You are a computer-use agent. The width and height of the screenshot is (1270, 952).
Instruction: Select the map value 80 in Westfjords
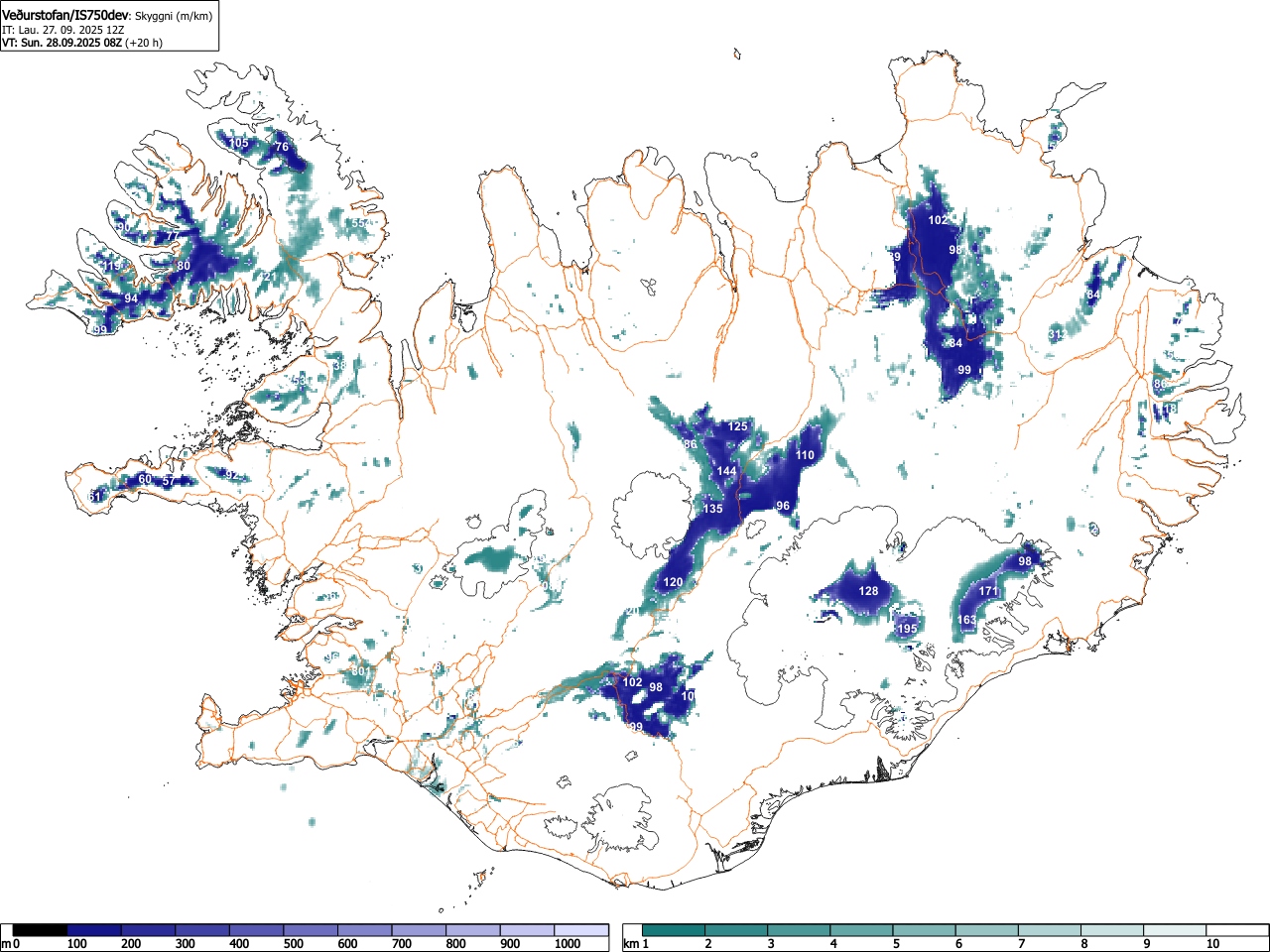184,266
